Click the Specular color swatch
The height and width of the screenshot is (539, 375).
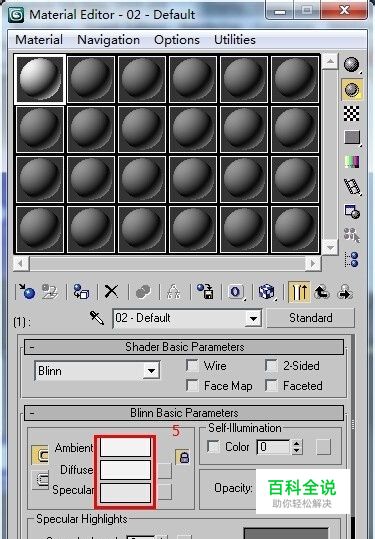[x=125, y=493]
